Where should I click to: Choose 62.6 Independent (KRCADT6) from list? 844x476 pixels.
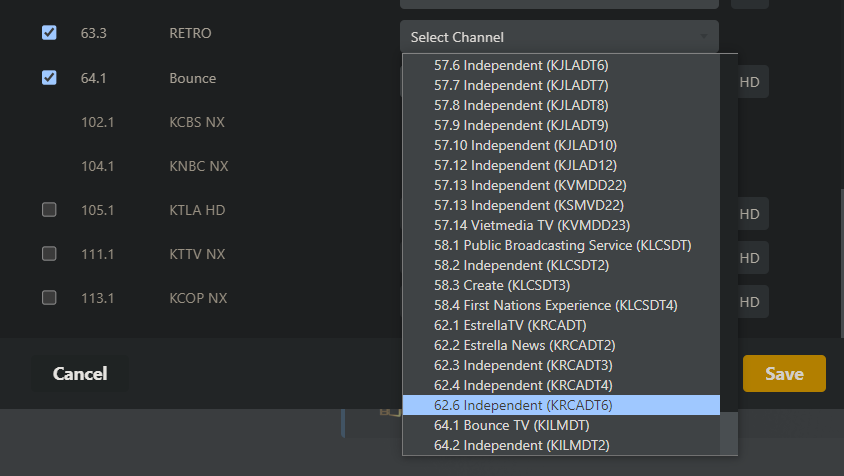(523, 405)
